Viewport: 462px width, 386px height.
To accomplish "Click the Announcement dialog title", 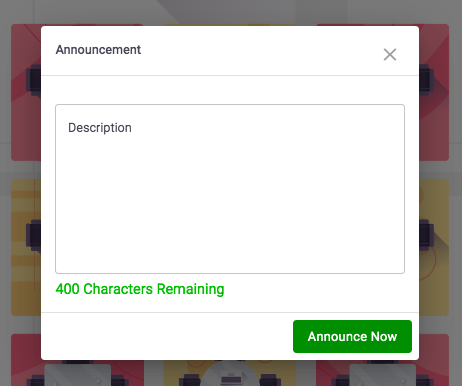I will click(x=98, y=50).
